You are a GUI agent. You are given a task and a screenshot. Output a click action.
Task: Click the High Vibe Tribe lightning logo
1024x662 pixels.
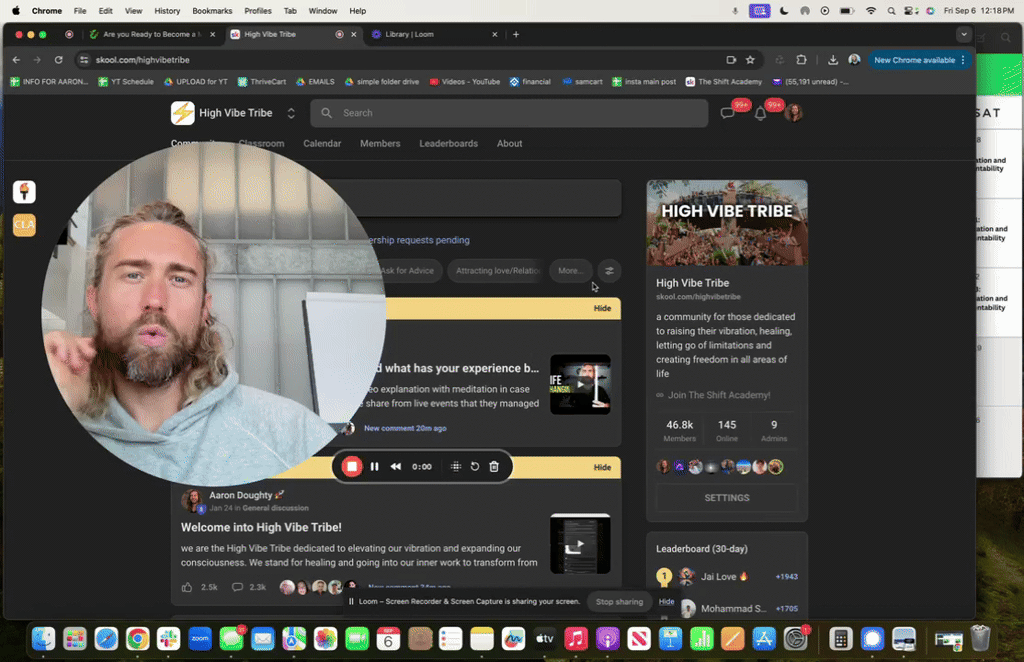183,113
